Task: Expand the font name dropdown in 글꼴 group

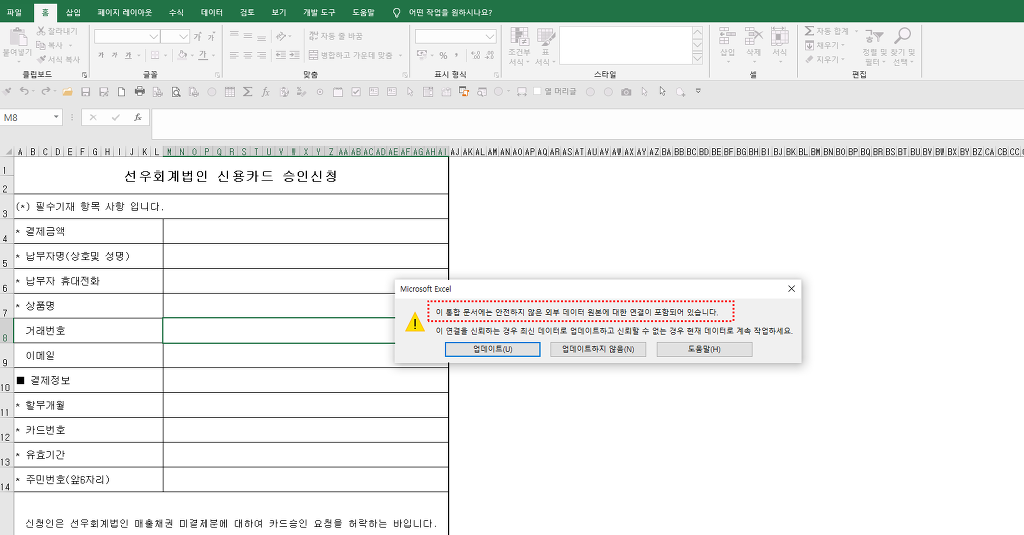Action: tap(154, 36)
